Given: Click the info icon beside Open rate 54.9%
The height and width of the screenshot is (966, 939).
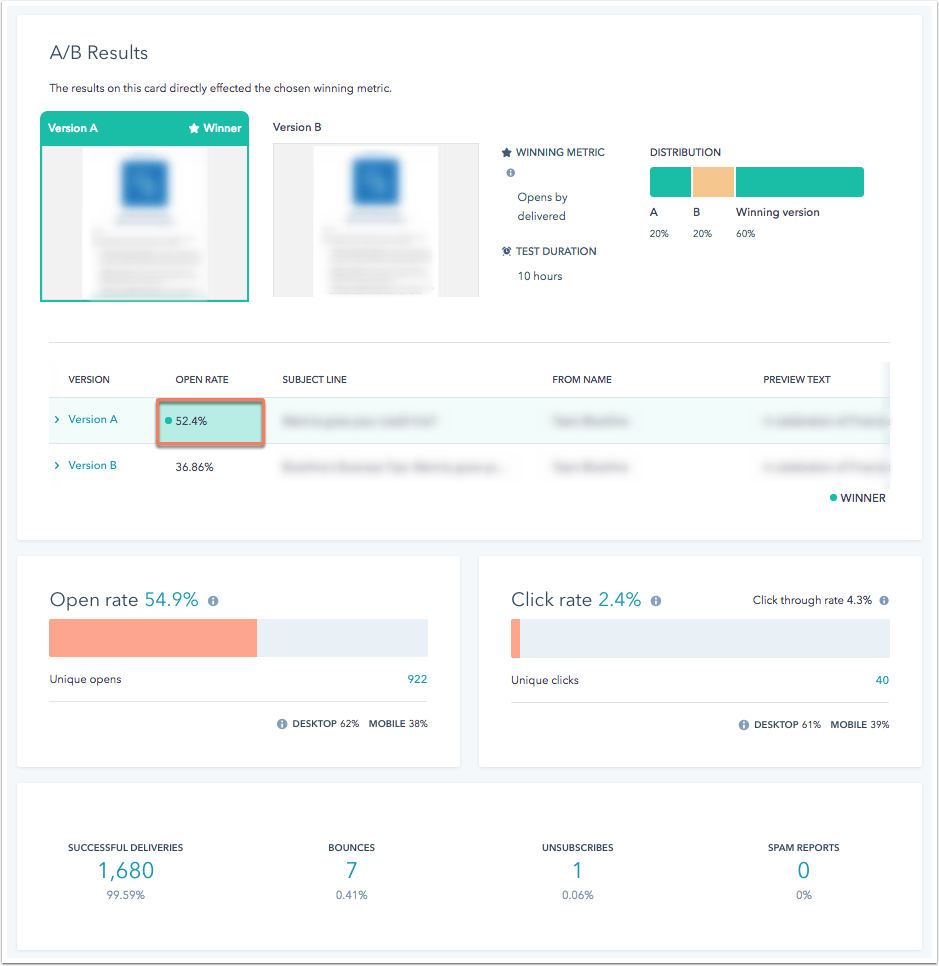Looking at the screenshot, I should (x=212, y=600).
